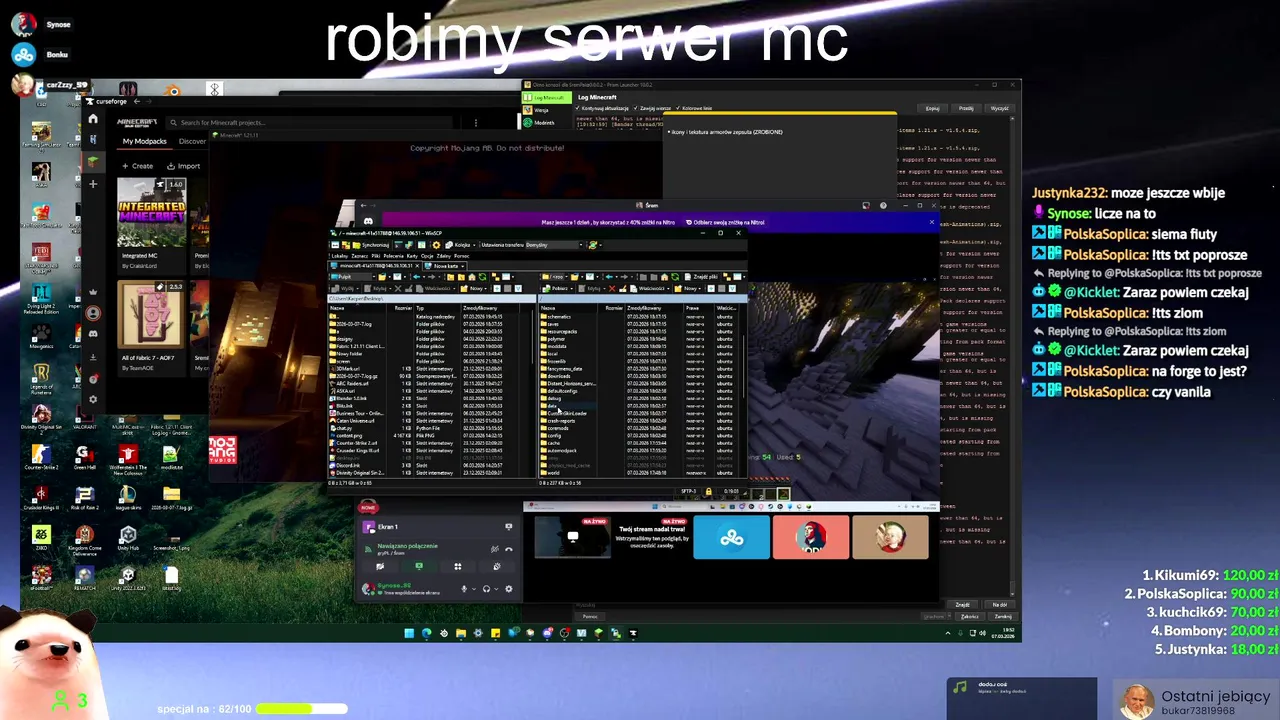The image size is (1280, 720).
Task: Select world folder in WinSCP remote list
Action: (553, 473)
